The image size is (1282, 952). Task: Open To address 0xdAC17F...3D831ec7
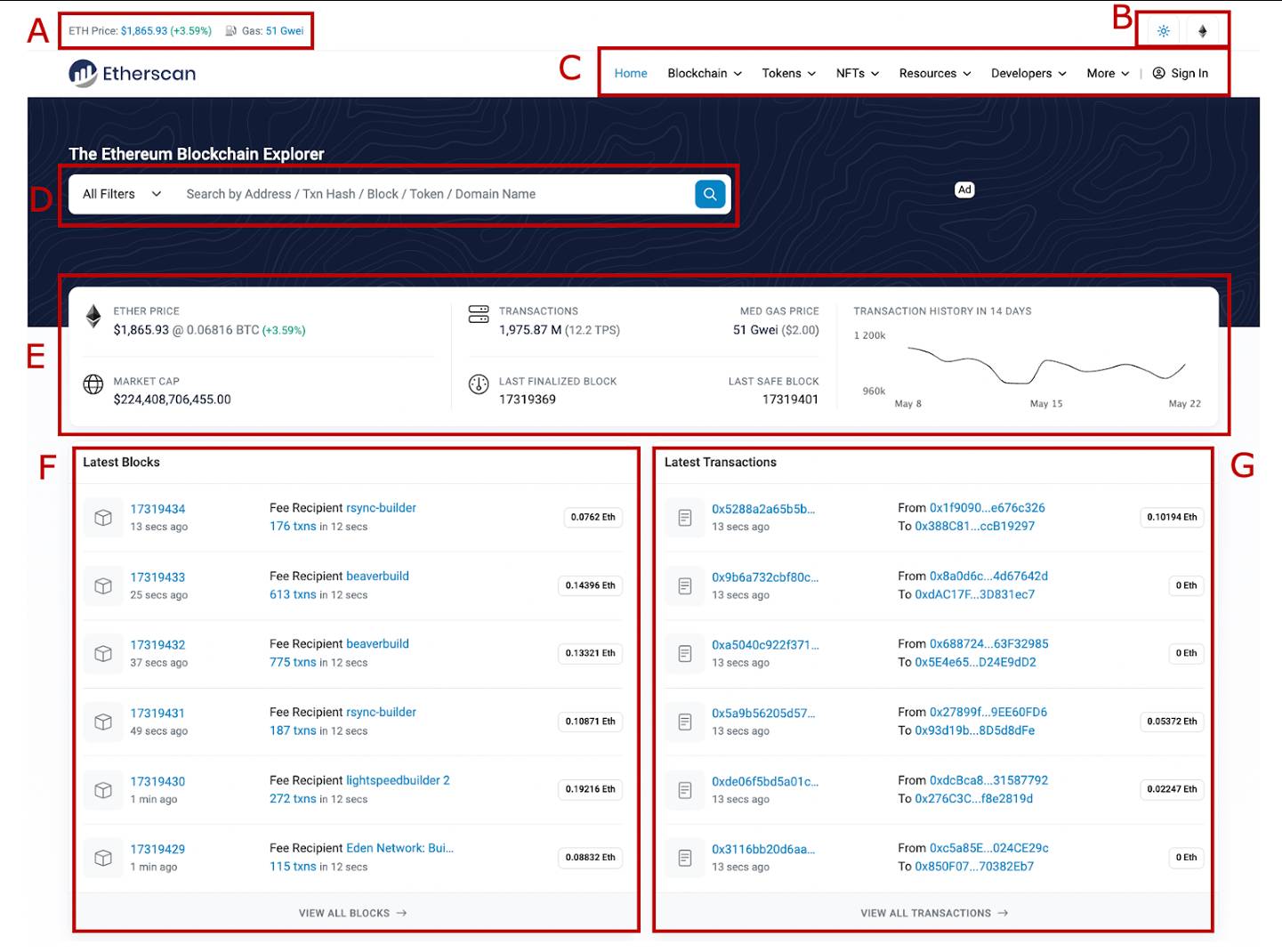975,594
